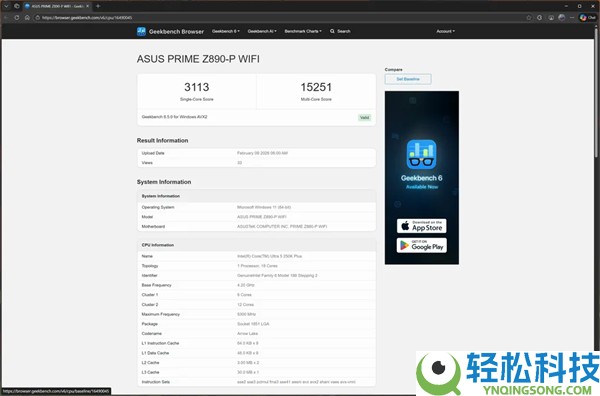Go to the browser home page
The width and height of the screenshot is (600, 396).
coord(27,18)
